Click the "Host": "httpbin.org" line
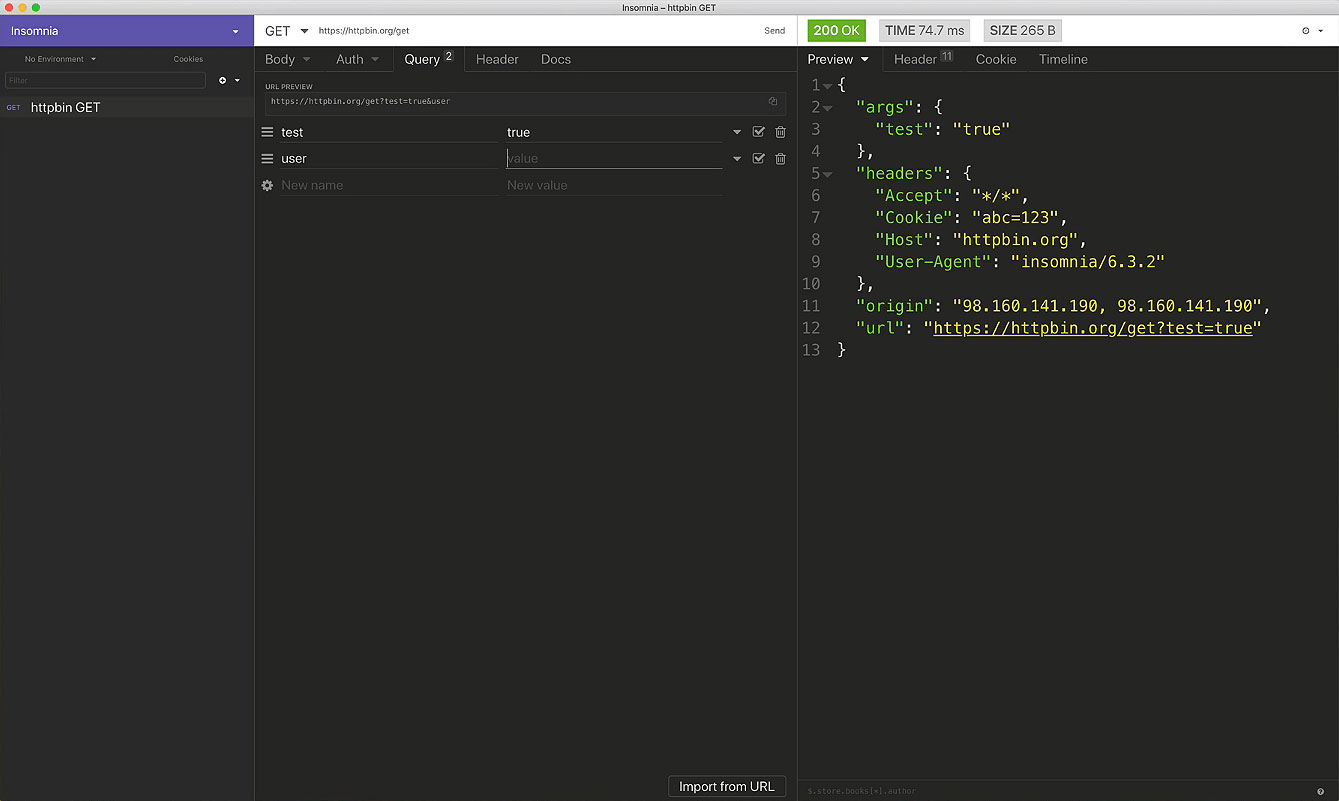This screenshot has width=1339, height=801. [x=980, y=240]
